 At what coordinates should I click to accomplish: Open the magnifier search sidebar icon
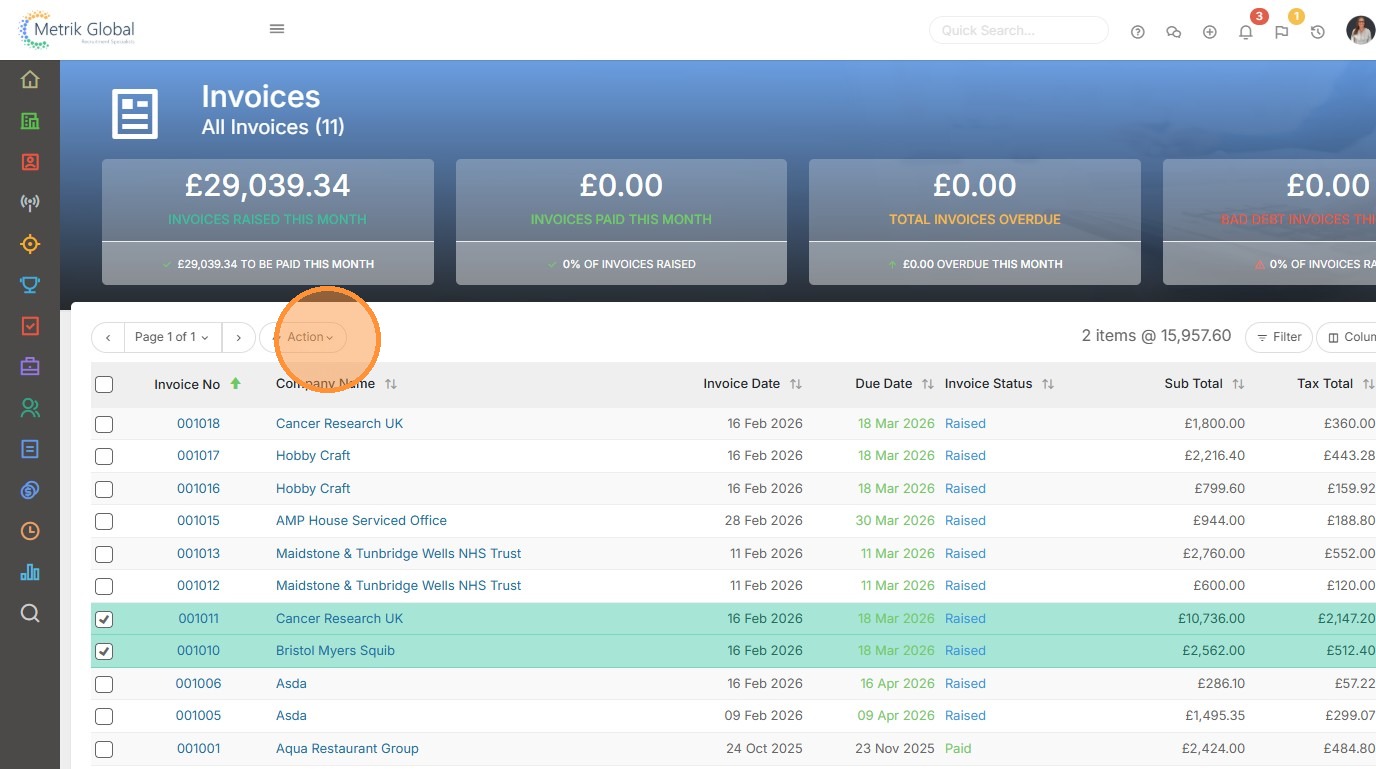(x=30, y=613)
